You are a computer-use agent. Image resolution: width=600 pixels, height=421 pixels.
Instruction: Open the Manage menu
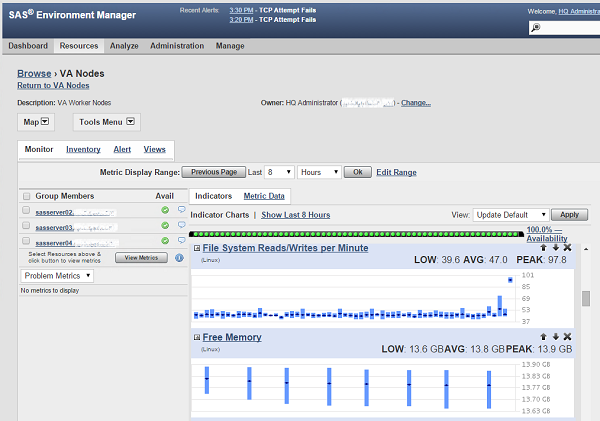click(230, 46)
